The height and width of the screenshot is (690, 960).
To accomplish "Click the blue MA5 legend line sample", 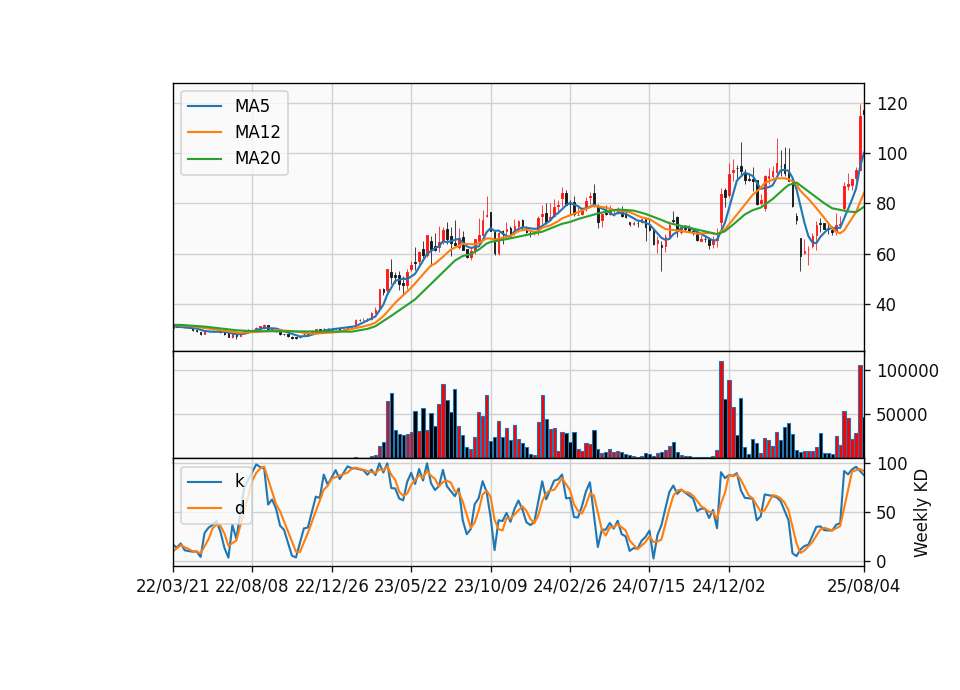I will tap(204, 106).
